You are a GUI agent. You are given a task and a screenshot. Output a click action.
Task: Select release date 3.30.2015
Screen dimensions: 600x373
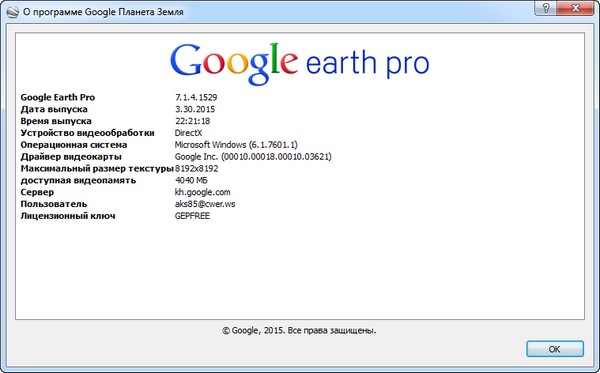pyautogui.click(x=195, y=109)
